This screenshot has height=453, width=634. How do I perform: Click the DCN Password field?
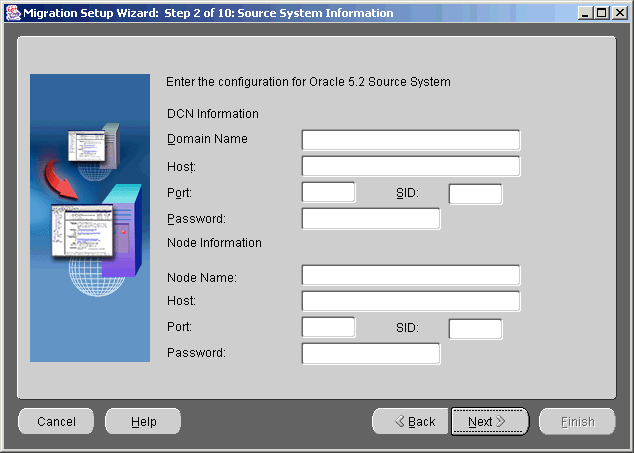[x=371, y=218]
